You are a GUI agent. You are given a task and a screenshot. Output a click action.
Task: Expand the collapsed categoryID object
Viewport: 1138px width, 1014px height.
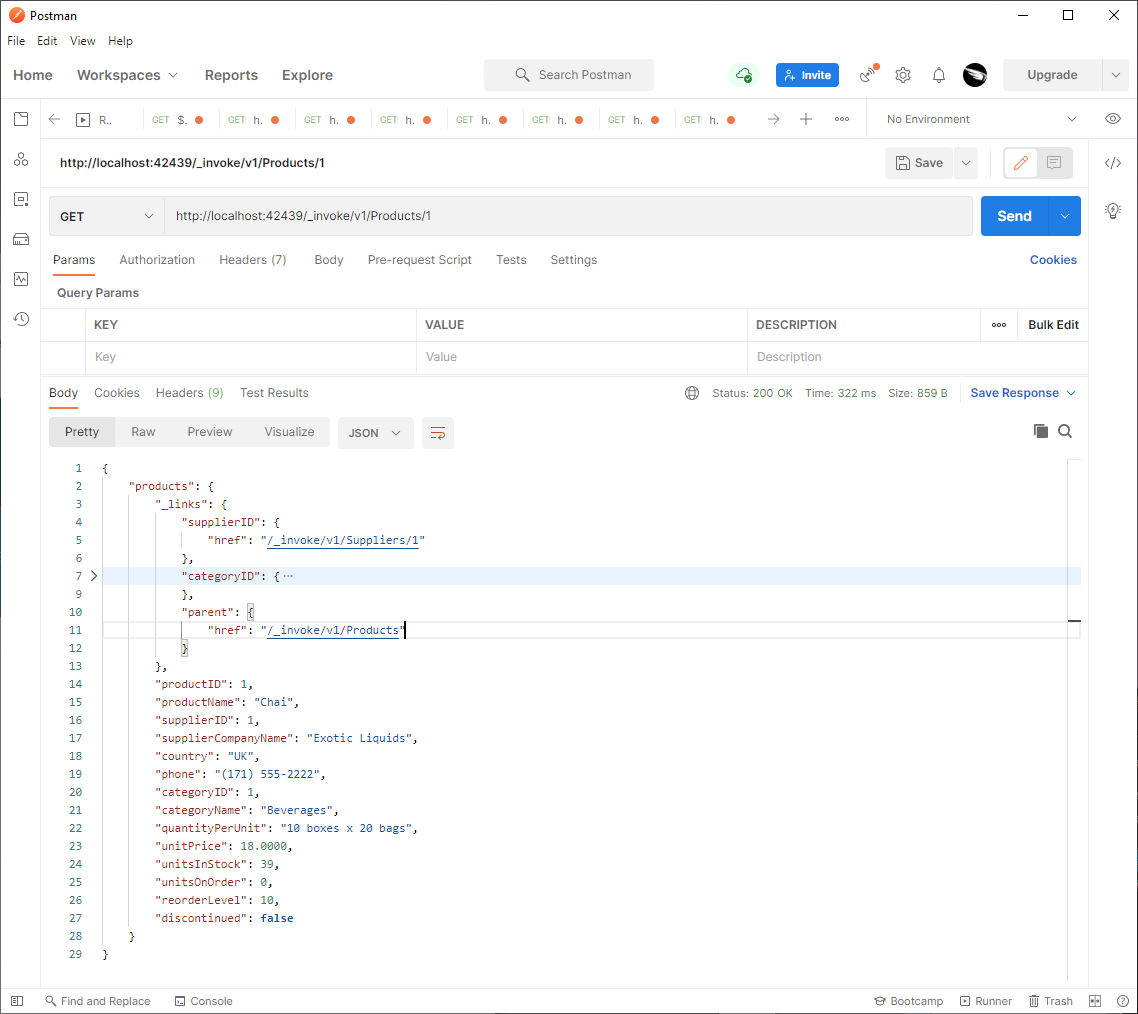coord(92,576)
